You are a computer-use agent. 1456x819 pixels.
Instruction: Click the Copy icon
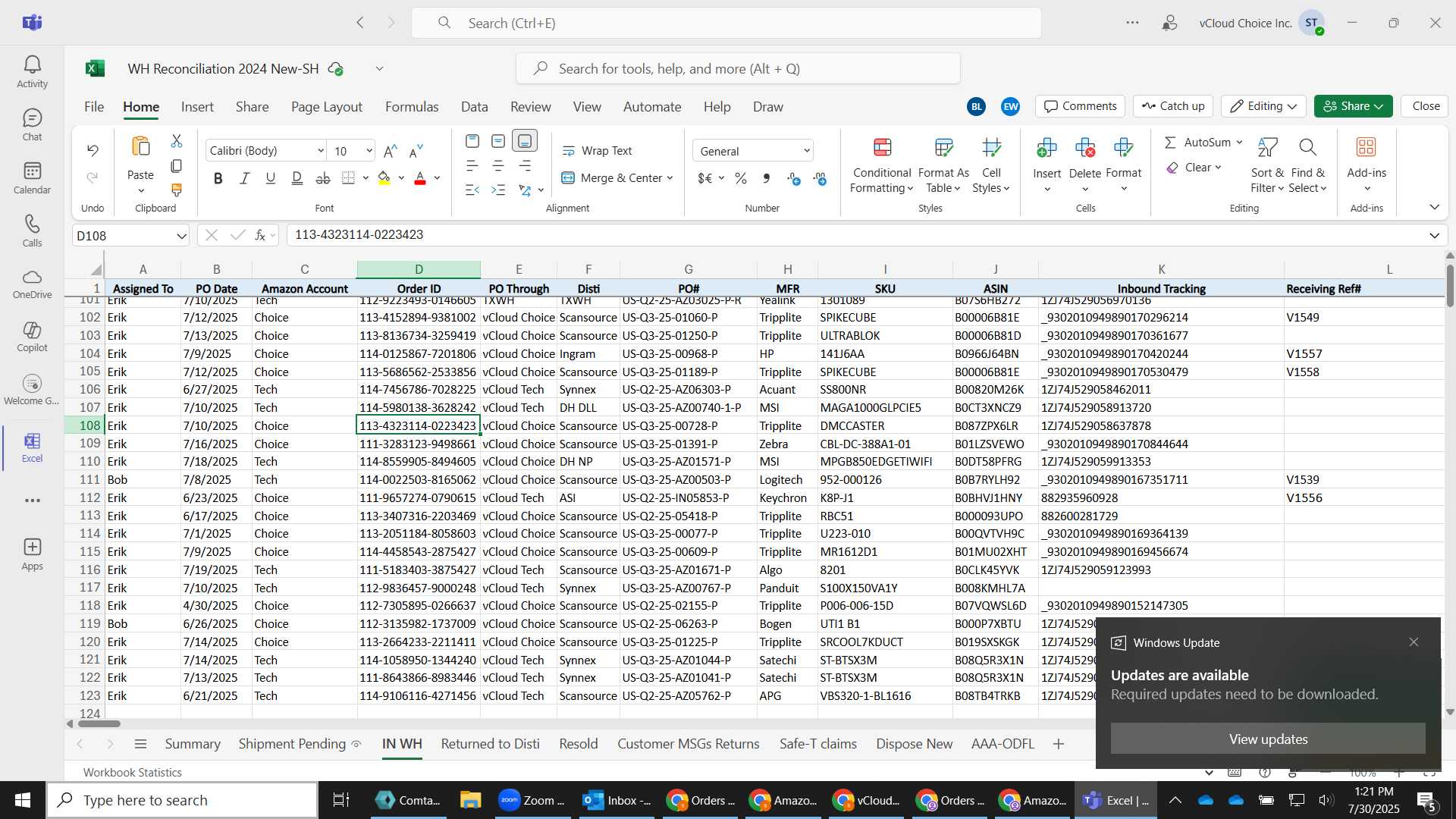[x=177, y=165]
